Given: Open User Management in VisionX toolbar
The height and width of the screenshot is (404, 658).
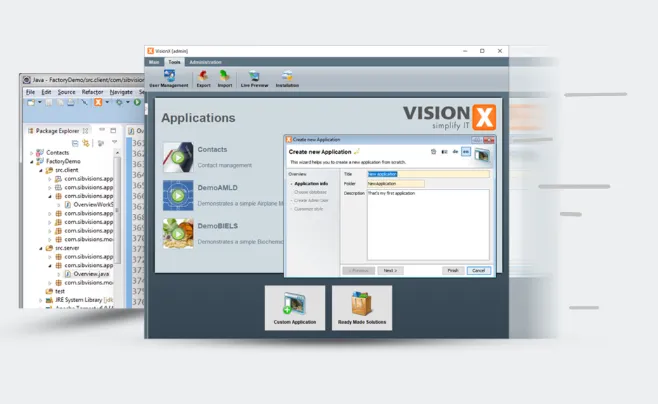Looking at the screenshot, I should pyautogui.click(x=169, y=78).
